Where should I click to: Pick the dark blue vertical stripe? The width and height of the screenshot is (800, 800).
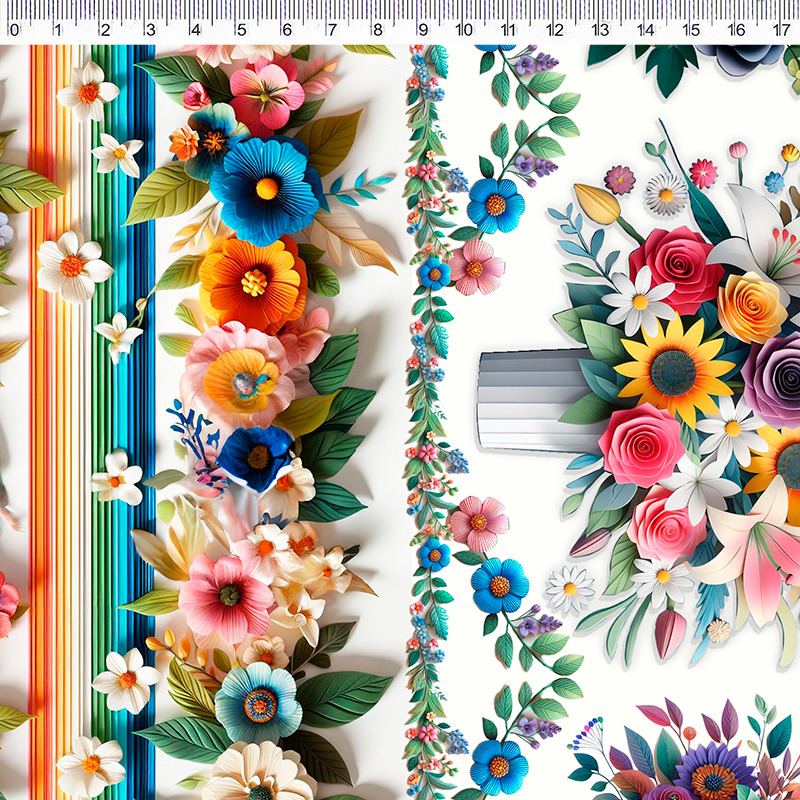pos(142,400)
